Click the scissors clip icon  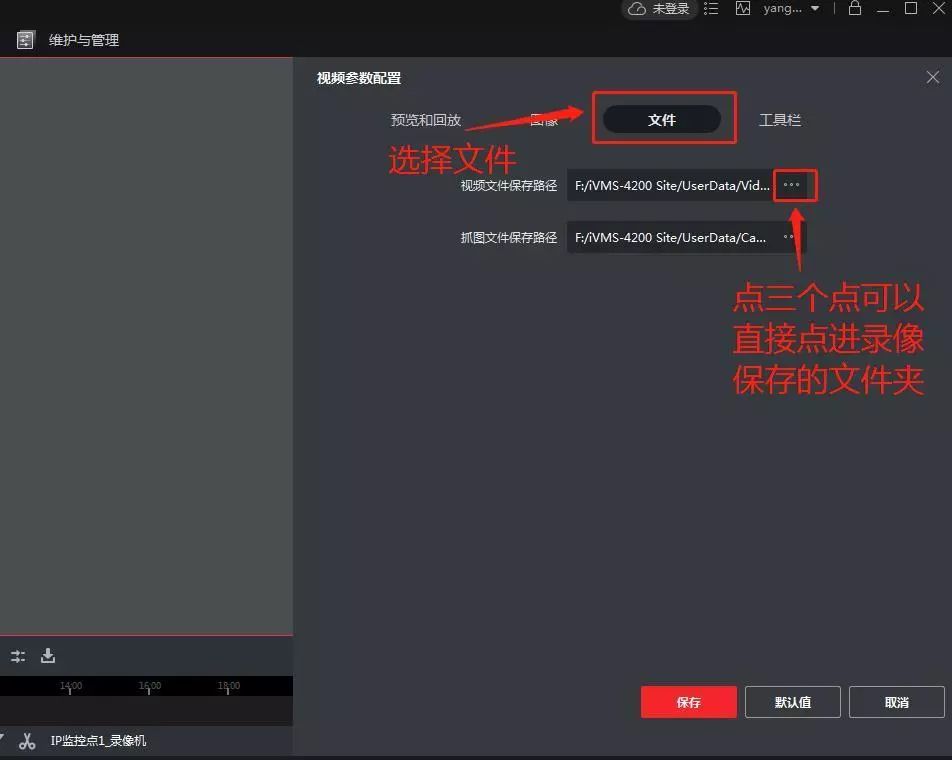pos(27,741)
